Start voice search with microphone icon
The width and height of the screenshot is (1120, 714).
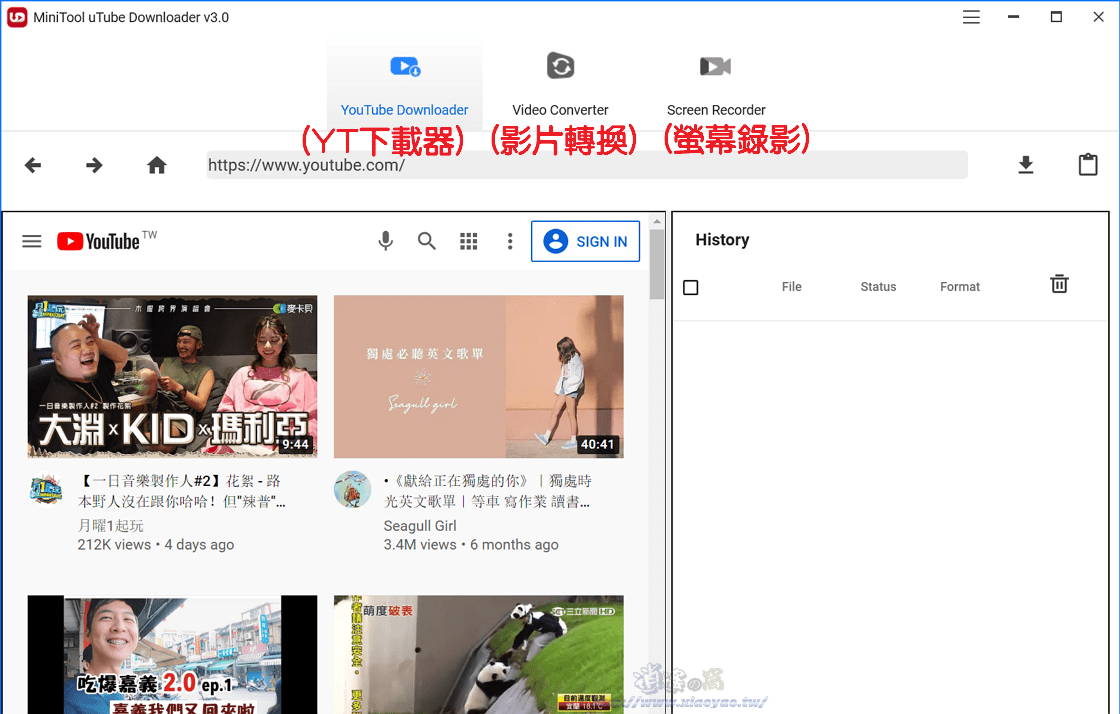(x=385, y=241)
